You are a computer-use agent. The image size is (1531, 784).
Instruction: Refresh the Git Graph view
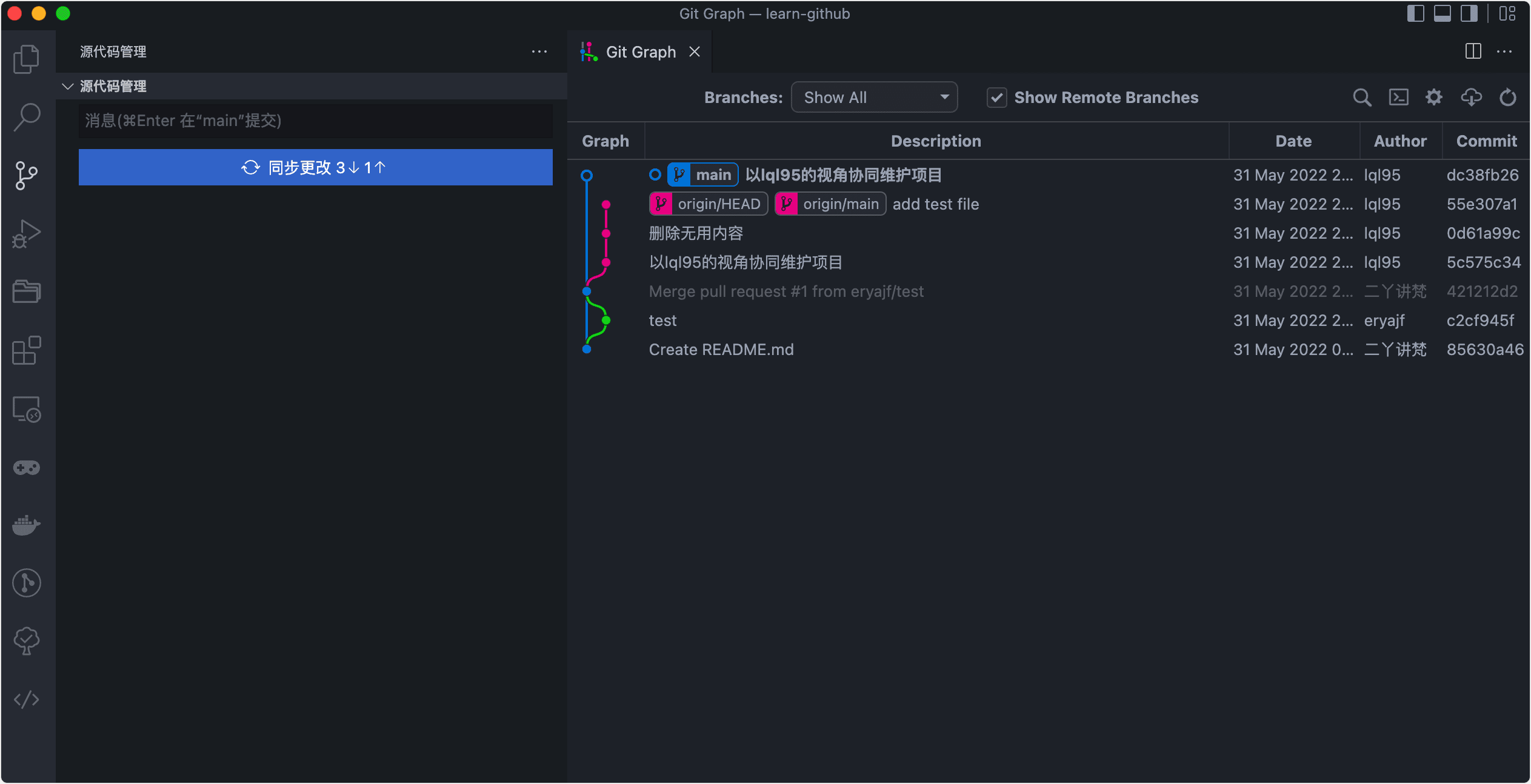point(1507,98)
